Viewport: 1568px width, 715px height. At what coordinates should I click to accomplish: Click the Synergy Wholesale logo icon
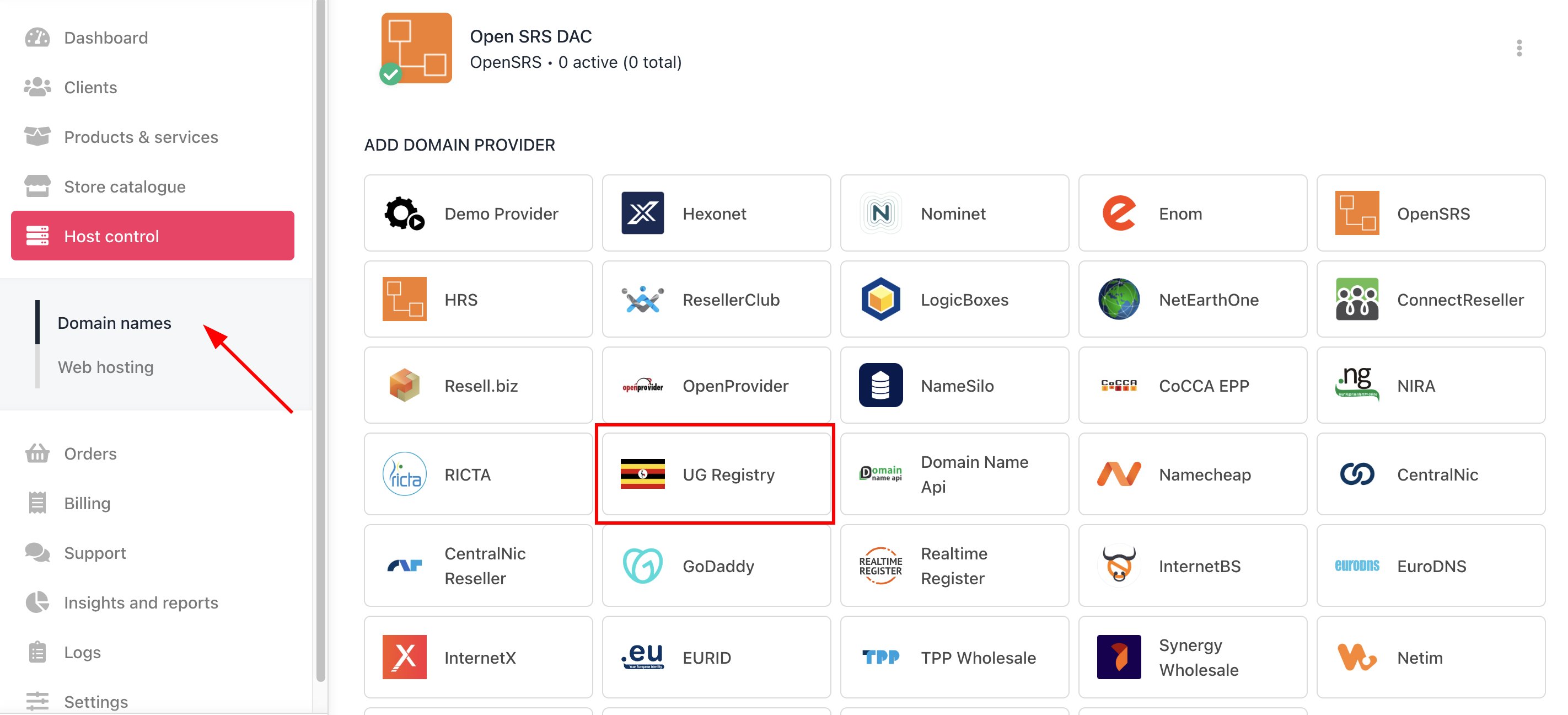tap(1119, 657)
